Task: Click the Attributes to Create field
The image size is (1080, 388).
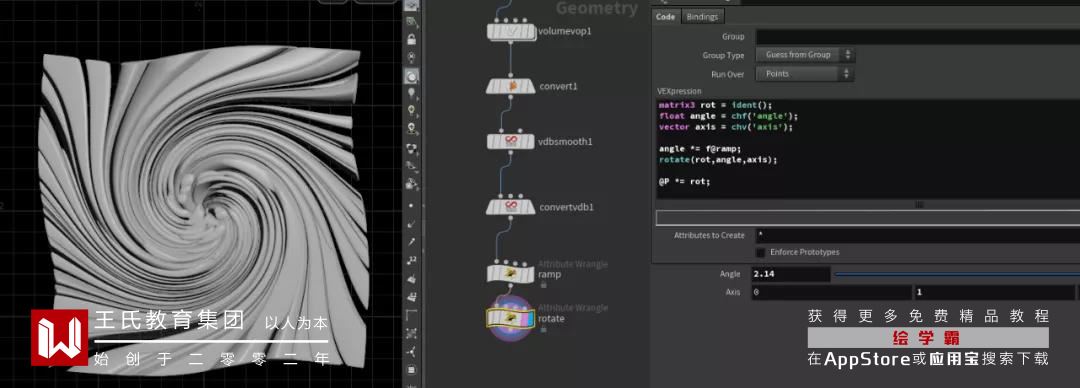Action: coord(917,235)
